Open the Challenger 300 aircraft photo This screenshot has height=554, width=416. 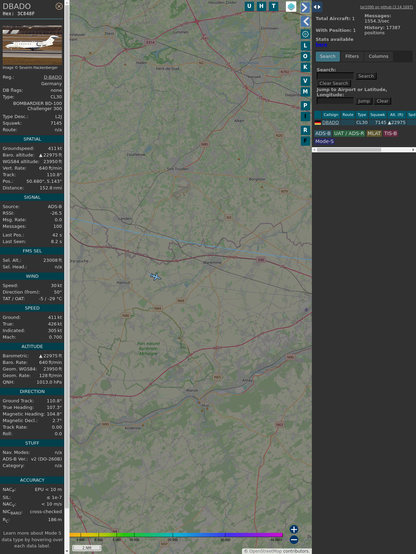[32, 45]
